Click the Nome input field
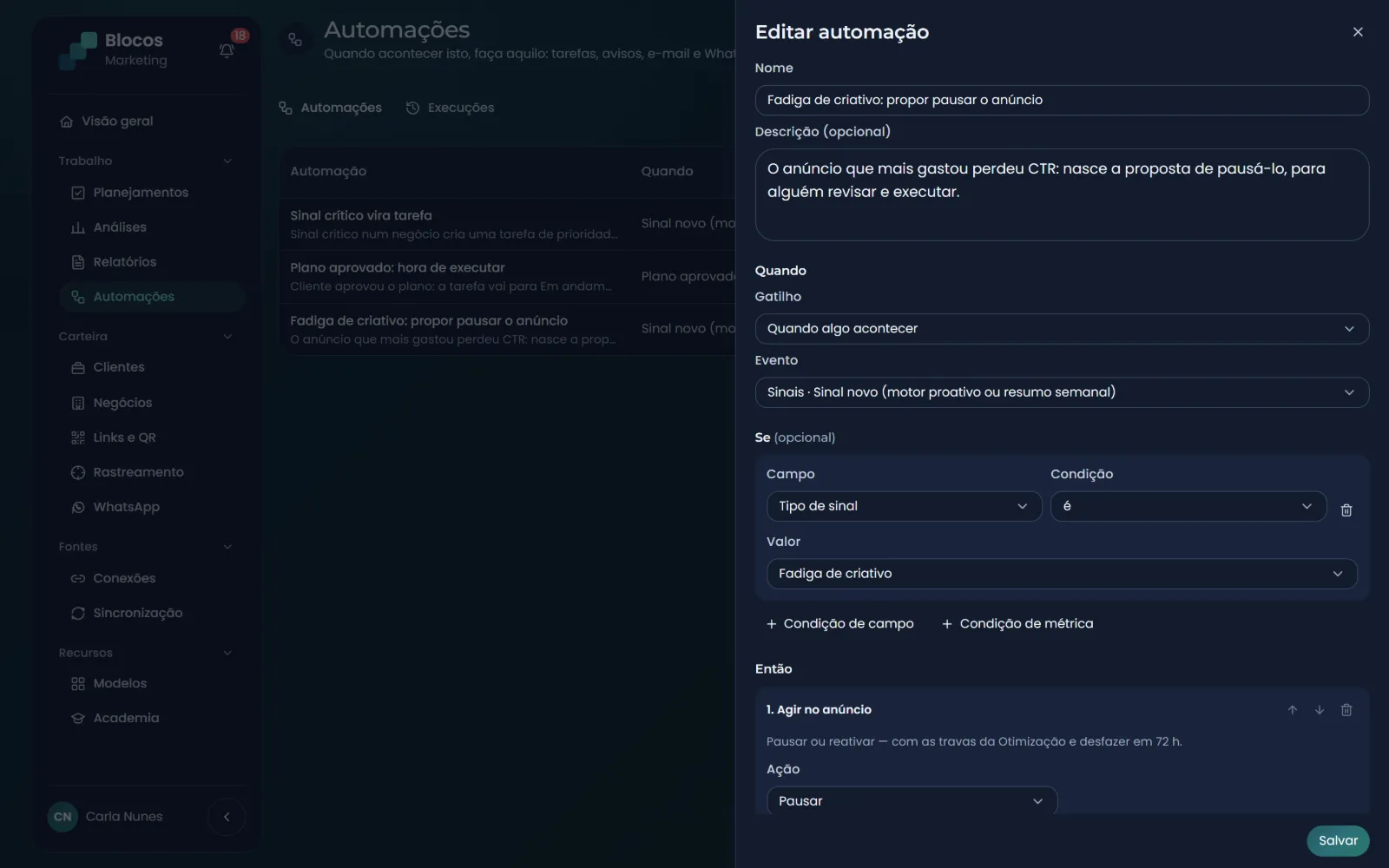This screenshot has height=868, width=1389. (1062, 100)
